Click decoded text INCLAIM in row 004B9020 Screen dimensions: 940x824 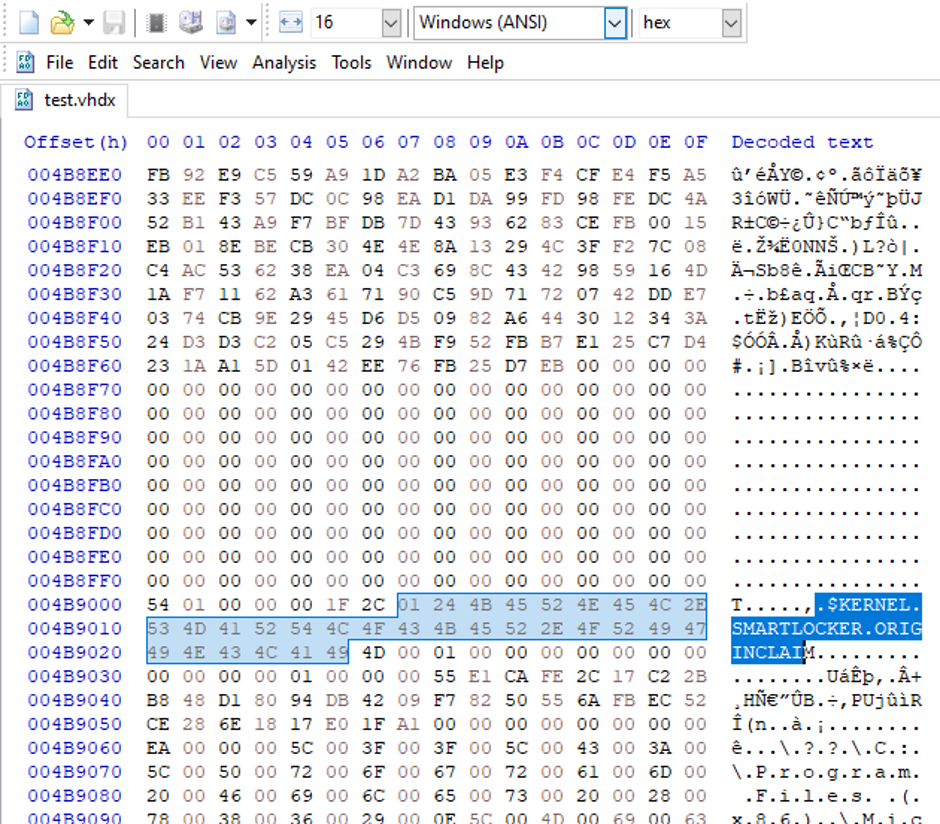773,653
